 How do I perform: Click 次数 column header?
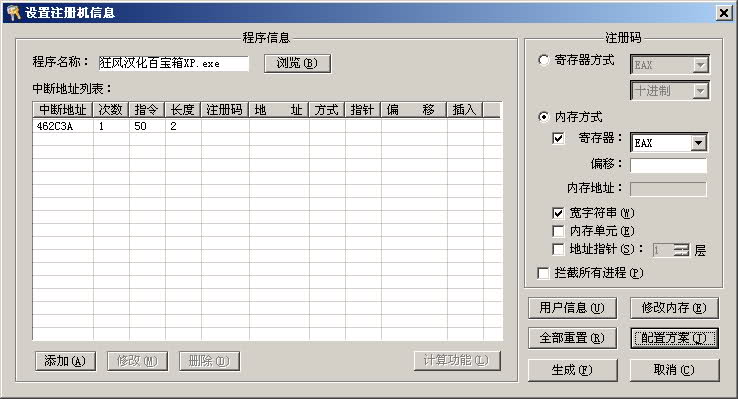111,110
